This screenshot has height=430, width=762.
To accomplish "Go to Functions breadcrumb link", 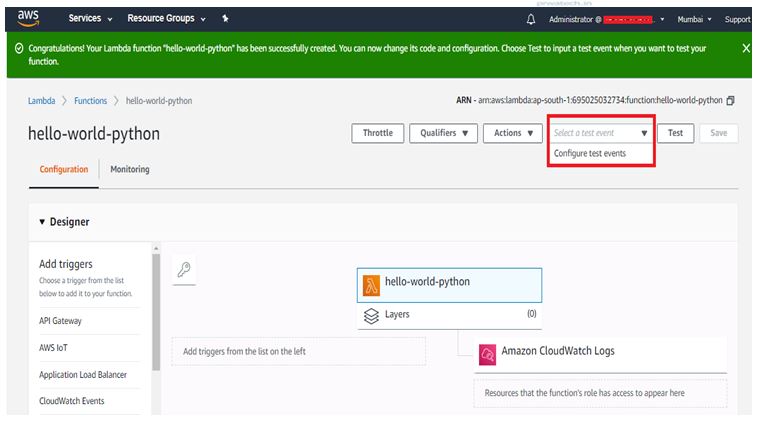I will point(90,101).
